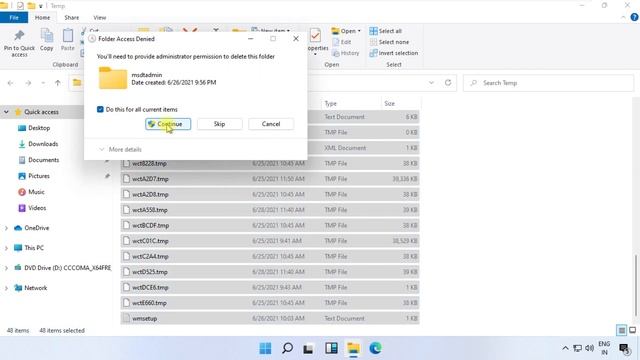
Task: Open the recent locations dropdown arrow
Action: 43,83
